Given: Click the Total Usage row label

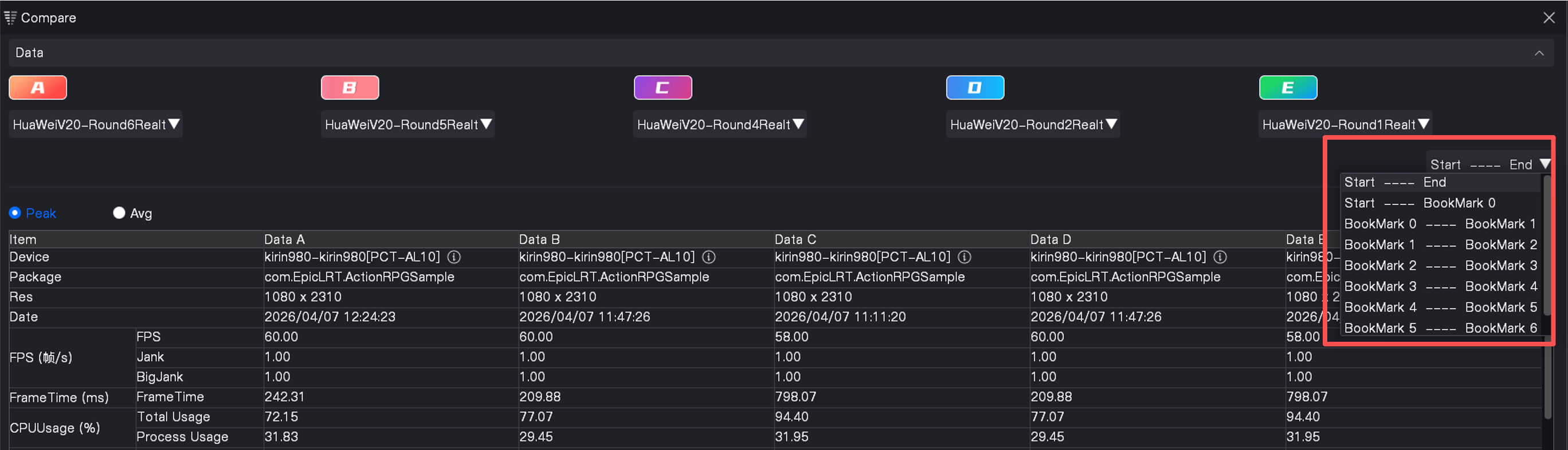Looking at the screenshot, I should coord(174,417).
